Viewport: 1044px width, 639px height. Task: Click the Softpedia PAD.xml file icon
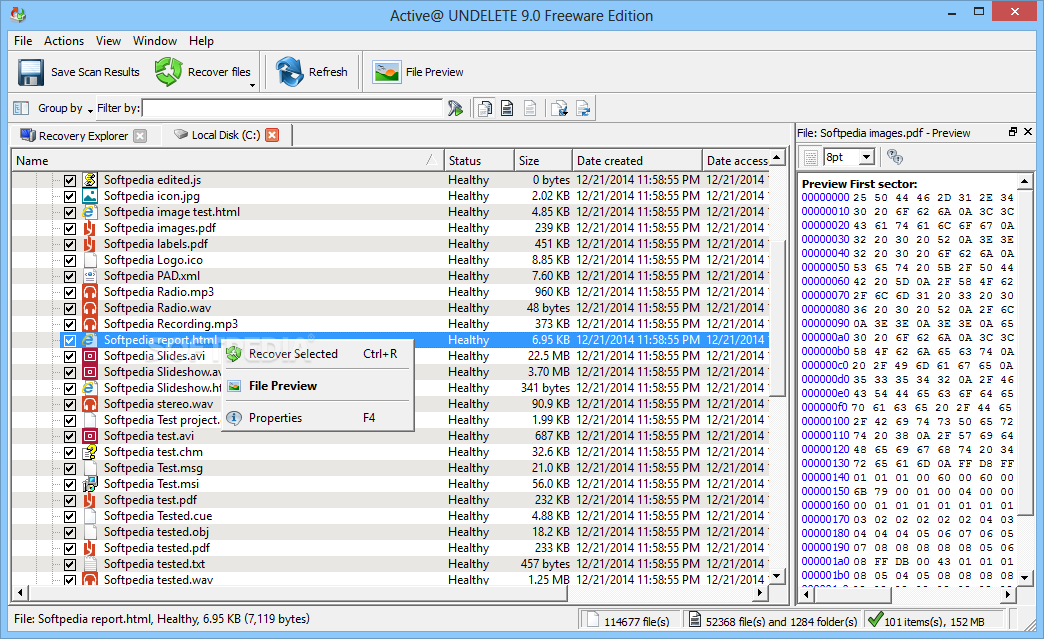[90, 276]
